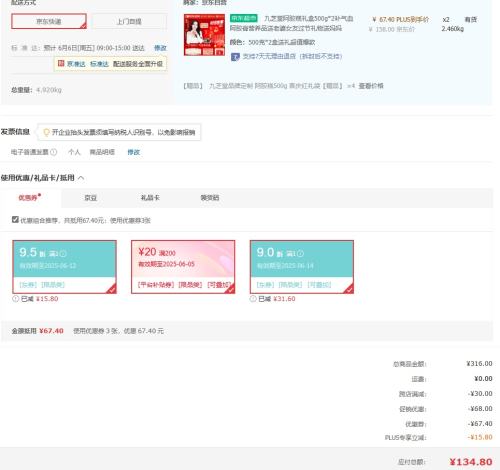Viewport: 500px width, 470px height.
Task: Click the 配送服务全面升级 notice text
Action: coord(138,64)
